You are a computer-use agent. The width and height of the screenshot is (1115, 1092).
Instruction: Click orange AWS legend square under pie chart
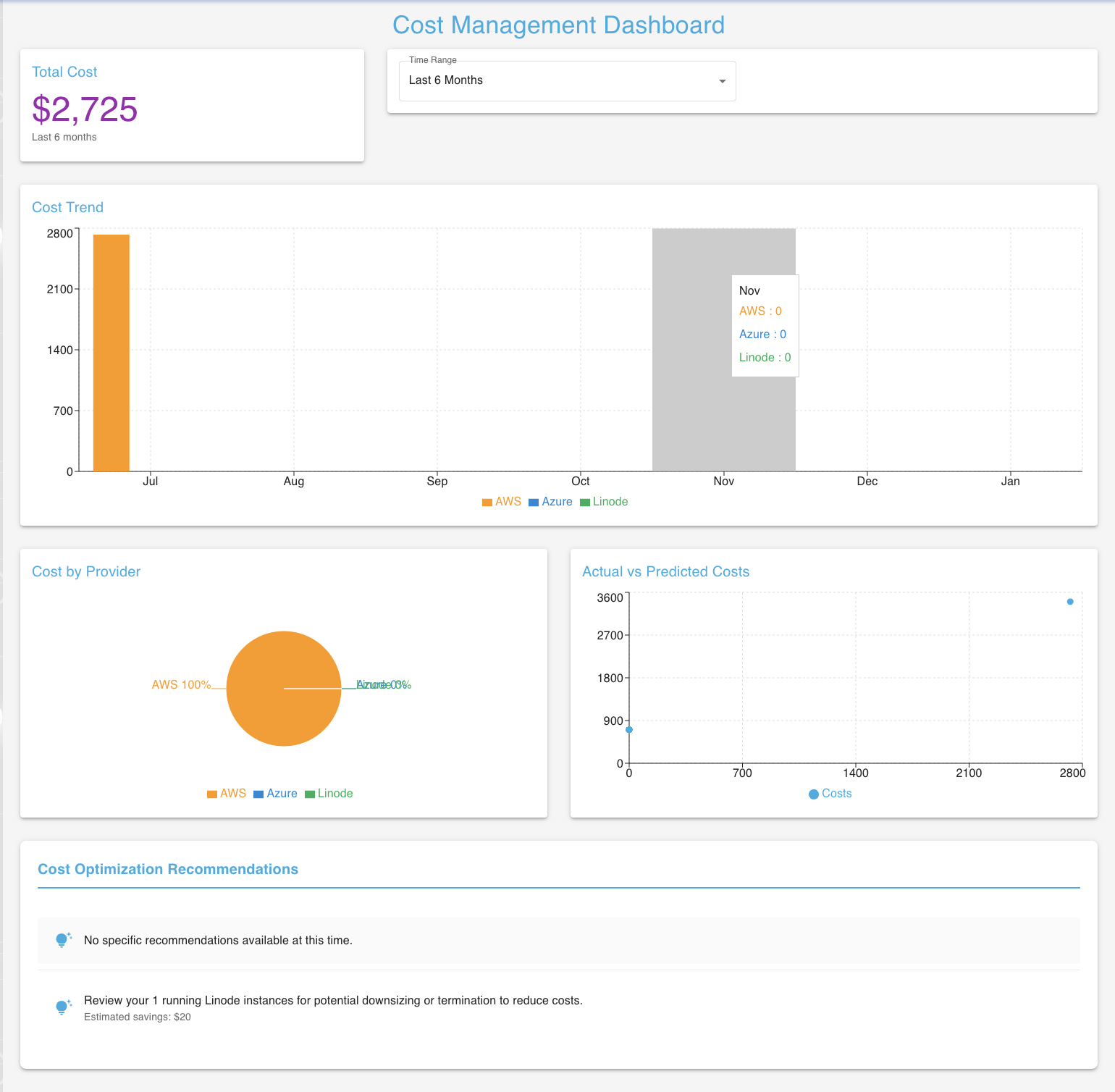coord(212,794)
